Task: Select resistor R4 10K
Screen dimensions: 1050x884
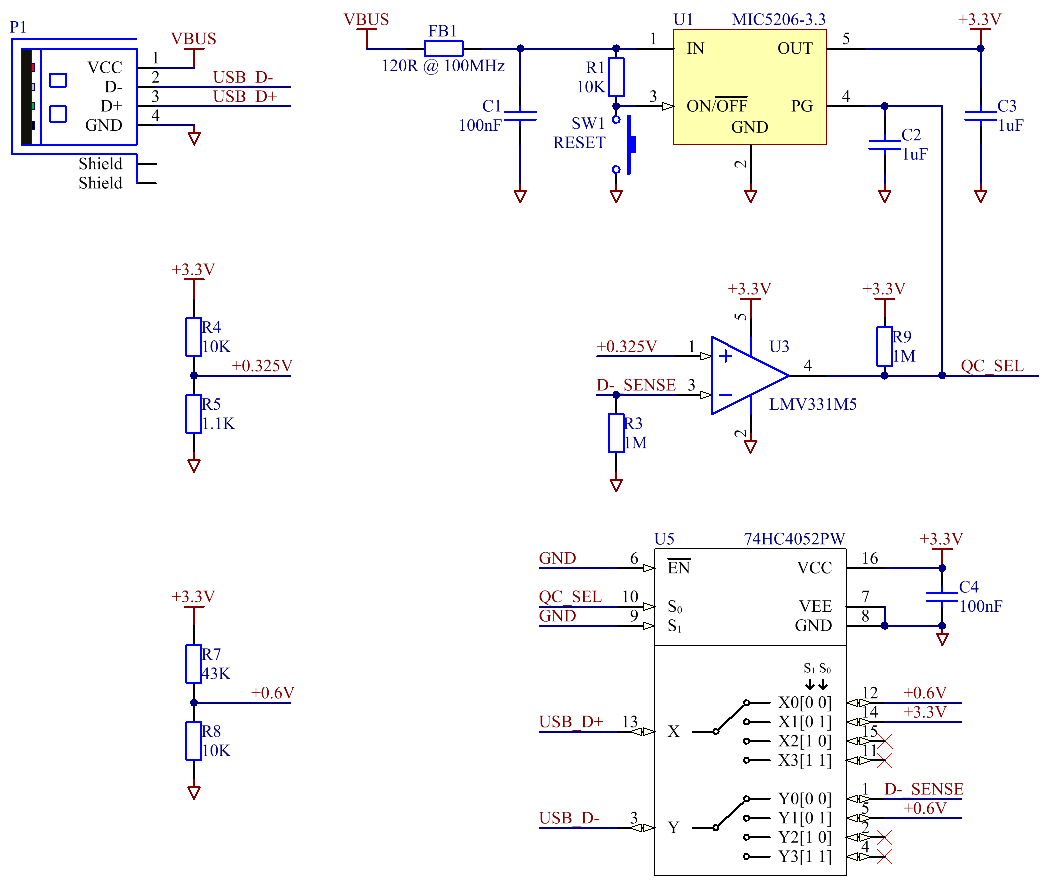Action: [x=194, y=337]
